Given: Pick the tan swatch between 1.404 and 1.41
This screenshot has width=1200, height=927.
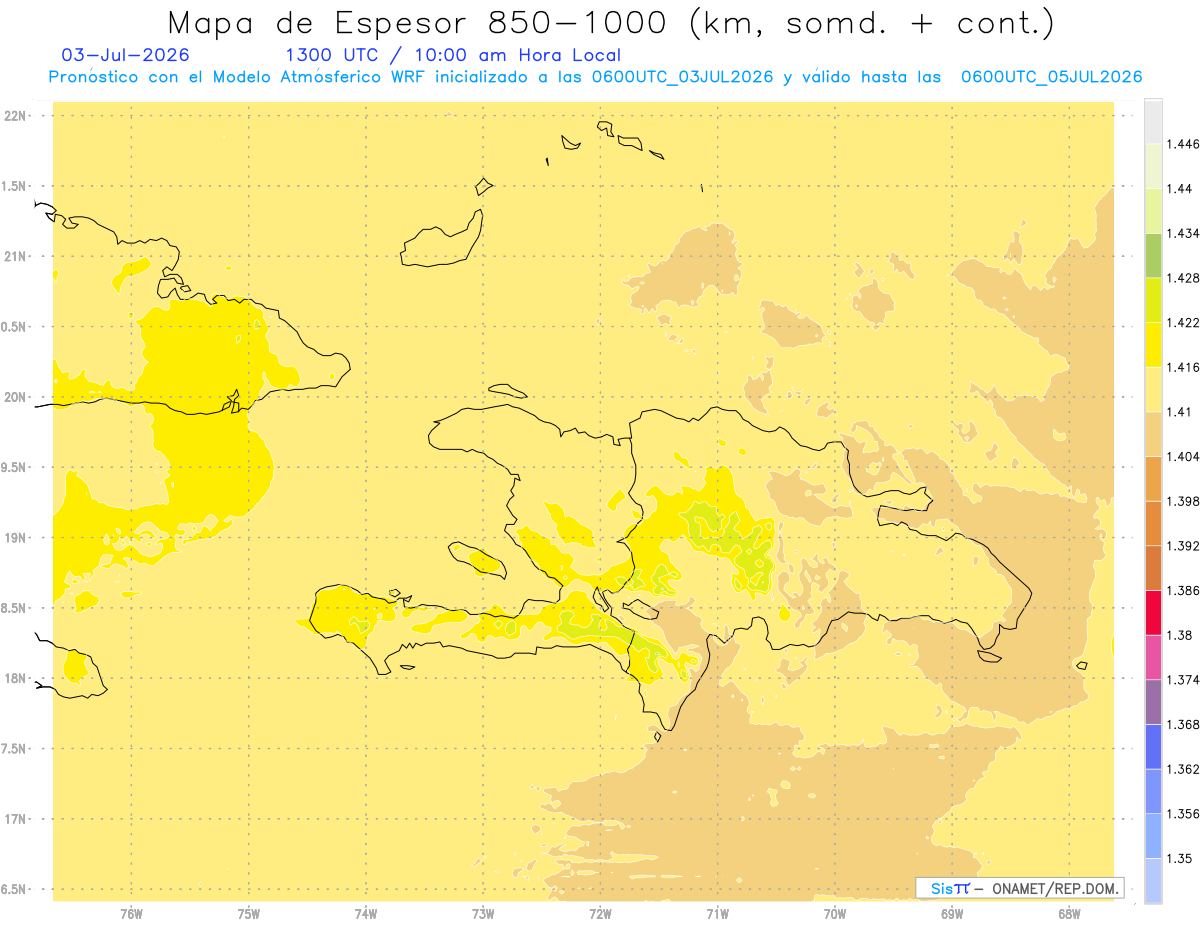Looking at the screenshot, I should point(1153,434).
